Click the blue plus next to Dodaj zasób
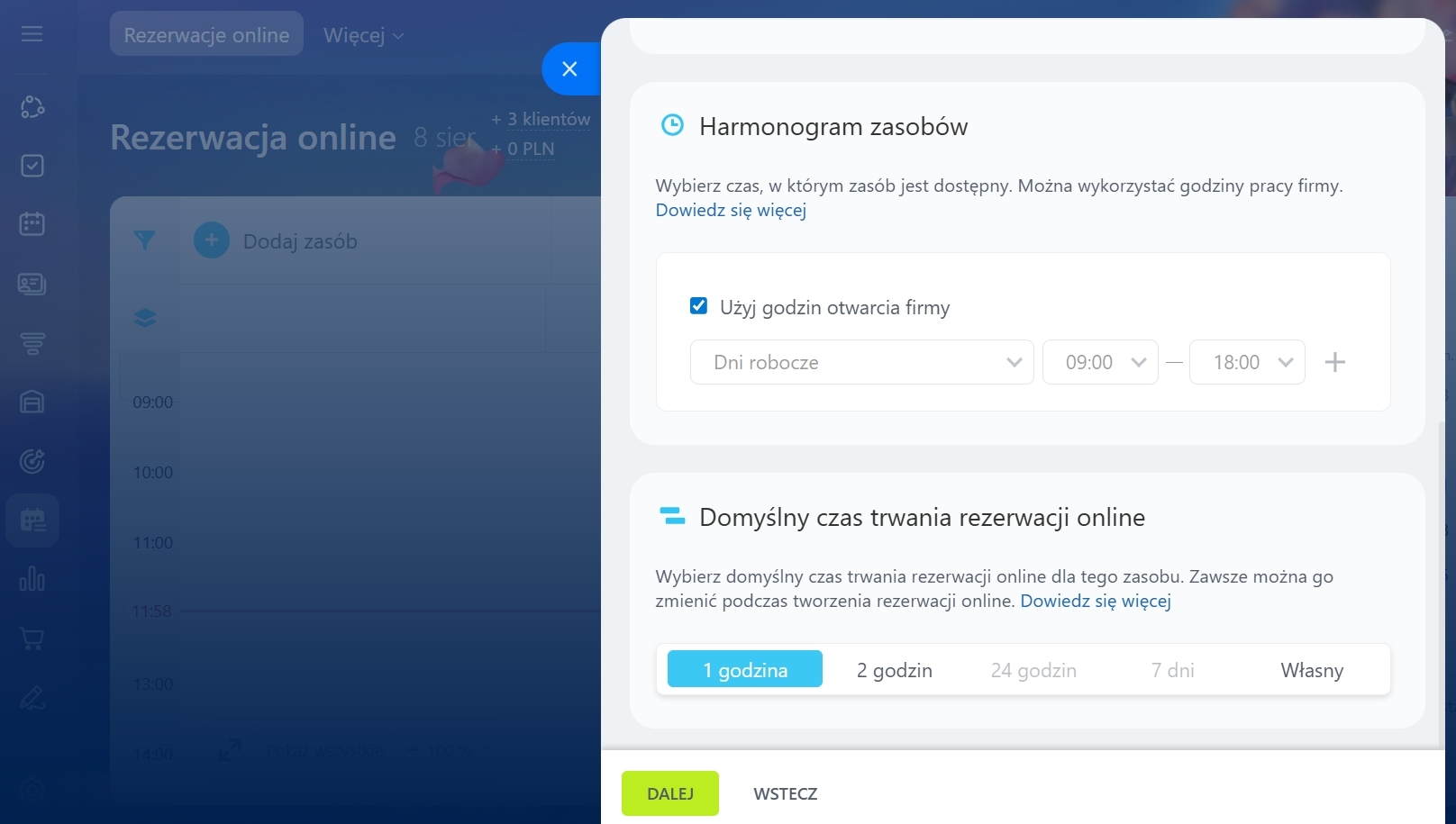 coord(212,240)
